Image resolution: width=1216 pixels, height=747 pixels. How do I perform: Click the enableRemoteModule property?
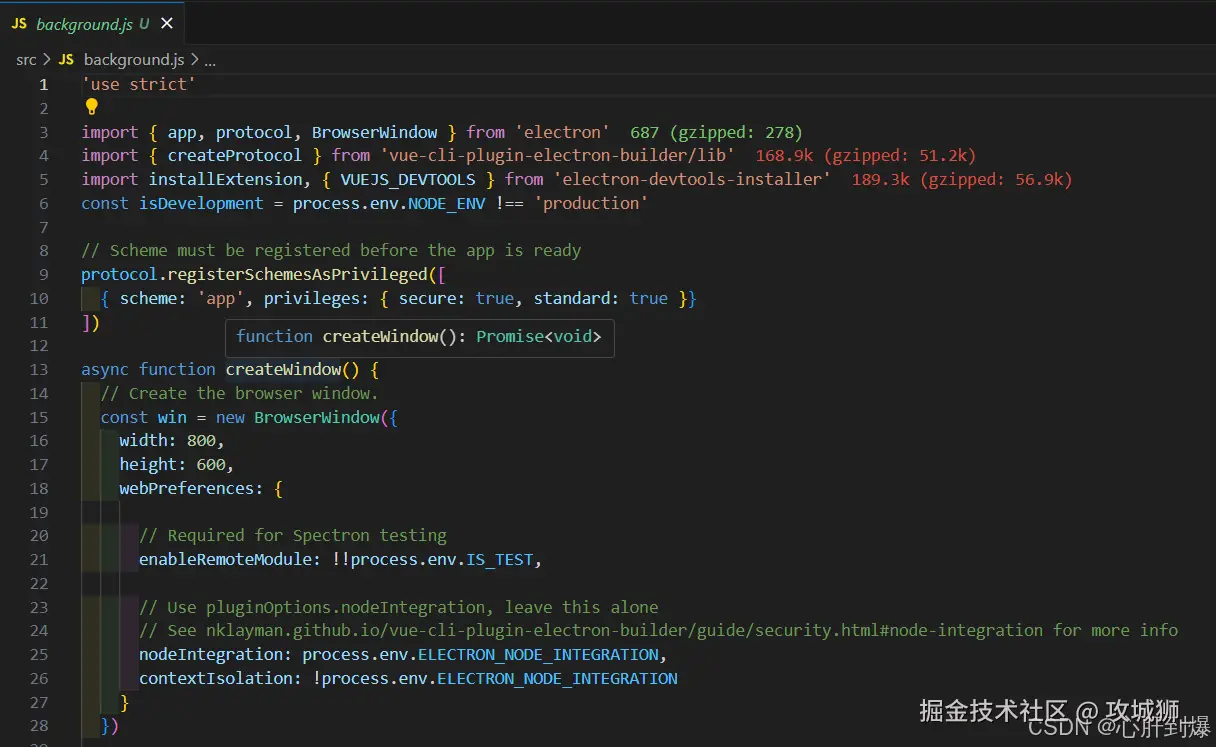(225, 560)
